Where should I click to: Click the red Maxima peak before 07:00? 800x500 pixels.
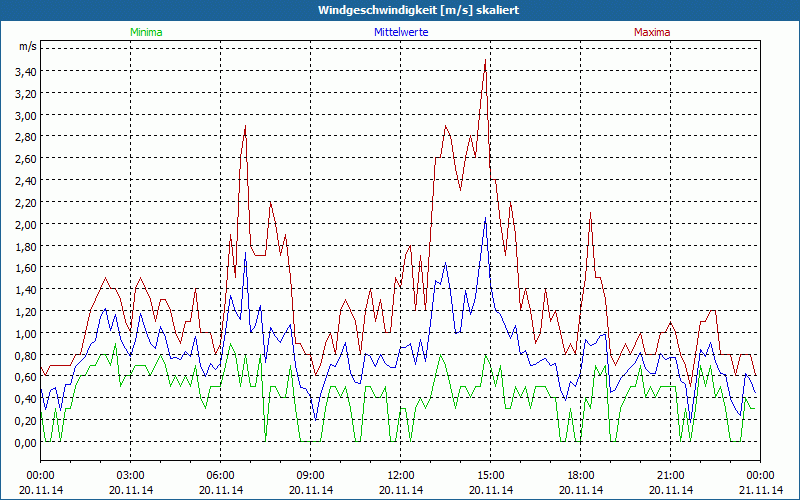pos(245,126)
